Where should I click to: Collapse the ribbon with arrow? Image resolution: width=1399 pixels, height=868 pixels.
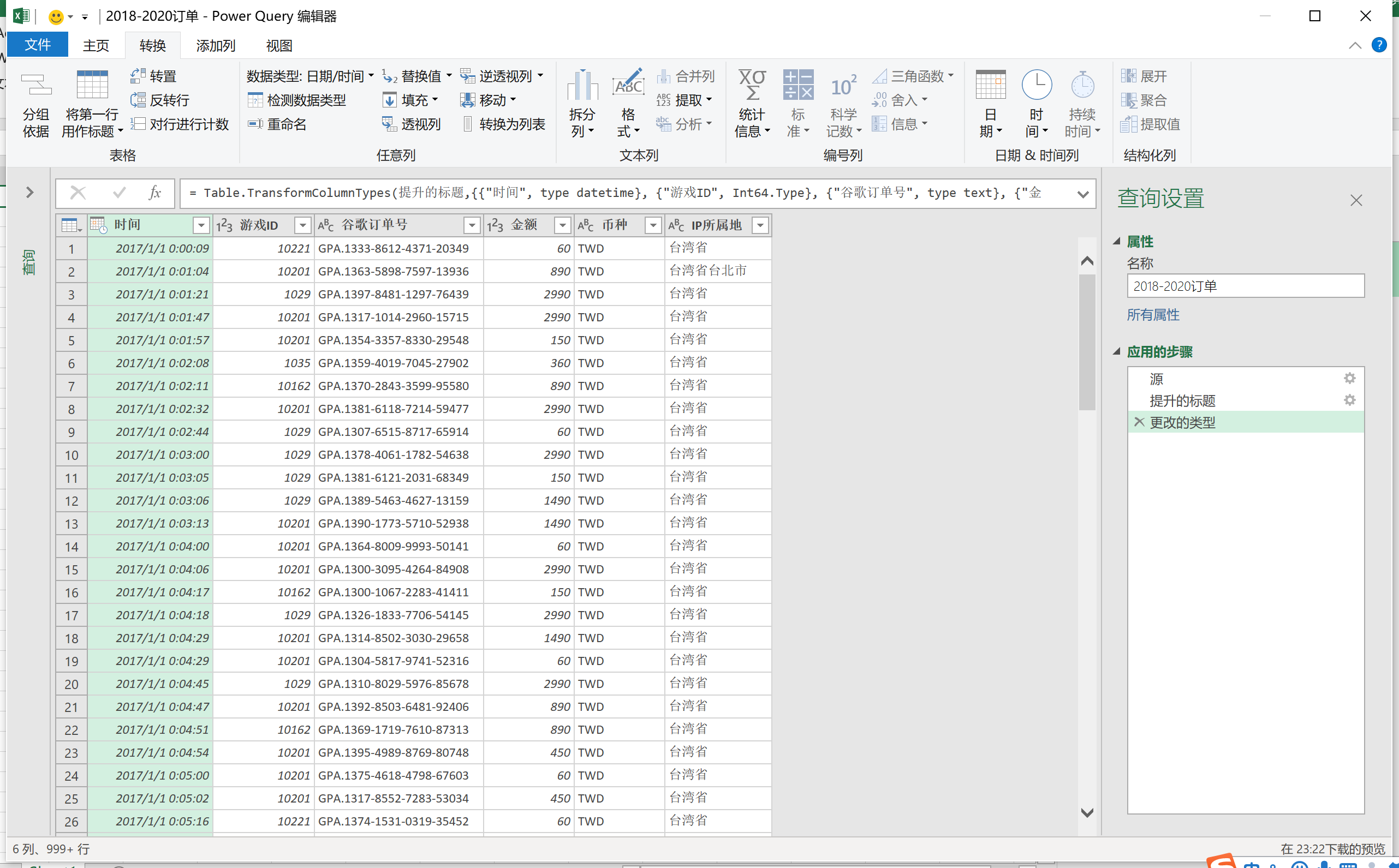pyautogui.click(x=1355, y=45)
